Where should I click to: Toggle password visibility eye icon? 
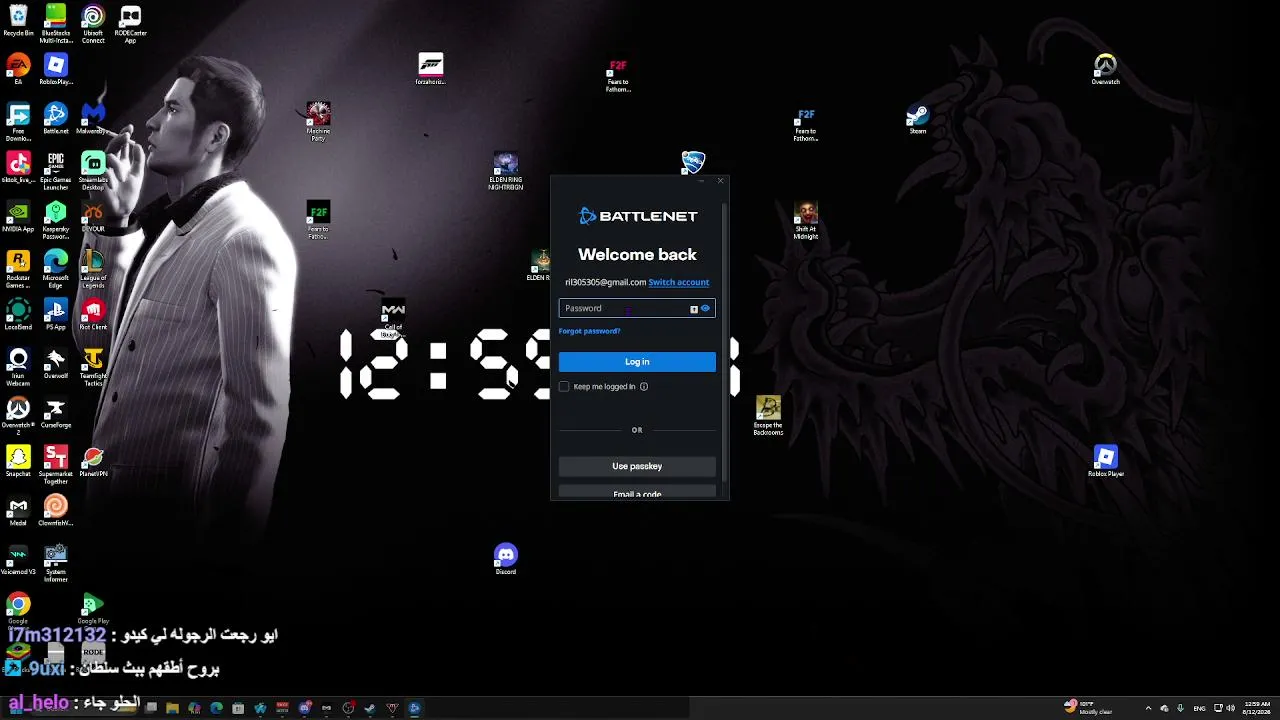coord(705,308)
